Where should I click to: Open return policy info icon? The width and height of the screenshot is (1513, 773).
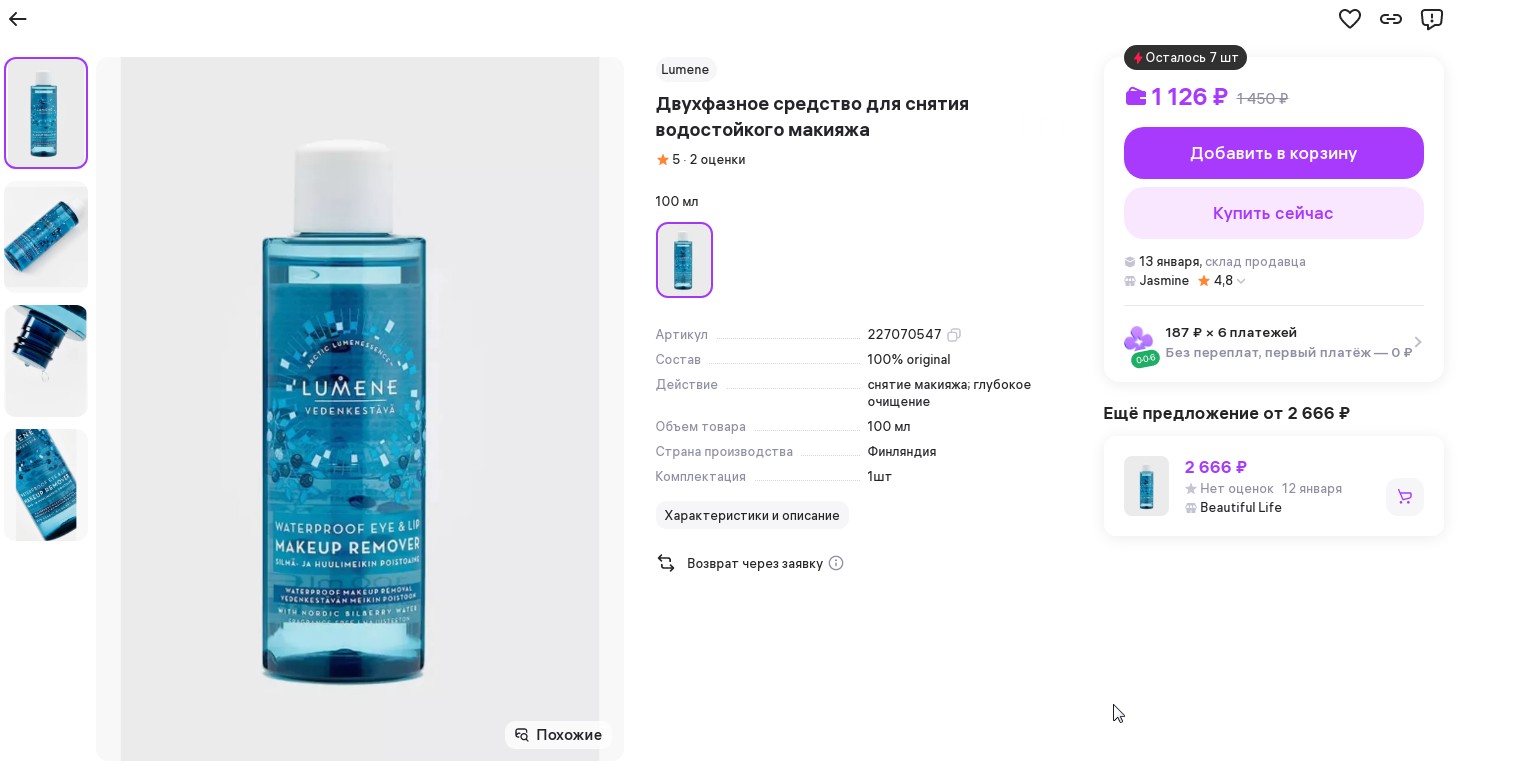coord(836,563)
